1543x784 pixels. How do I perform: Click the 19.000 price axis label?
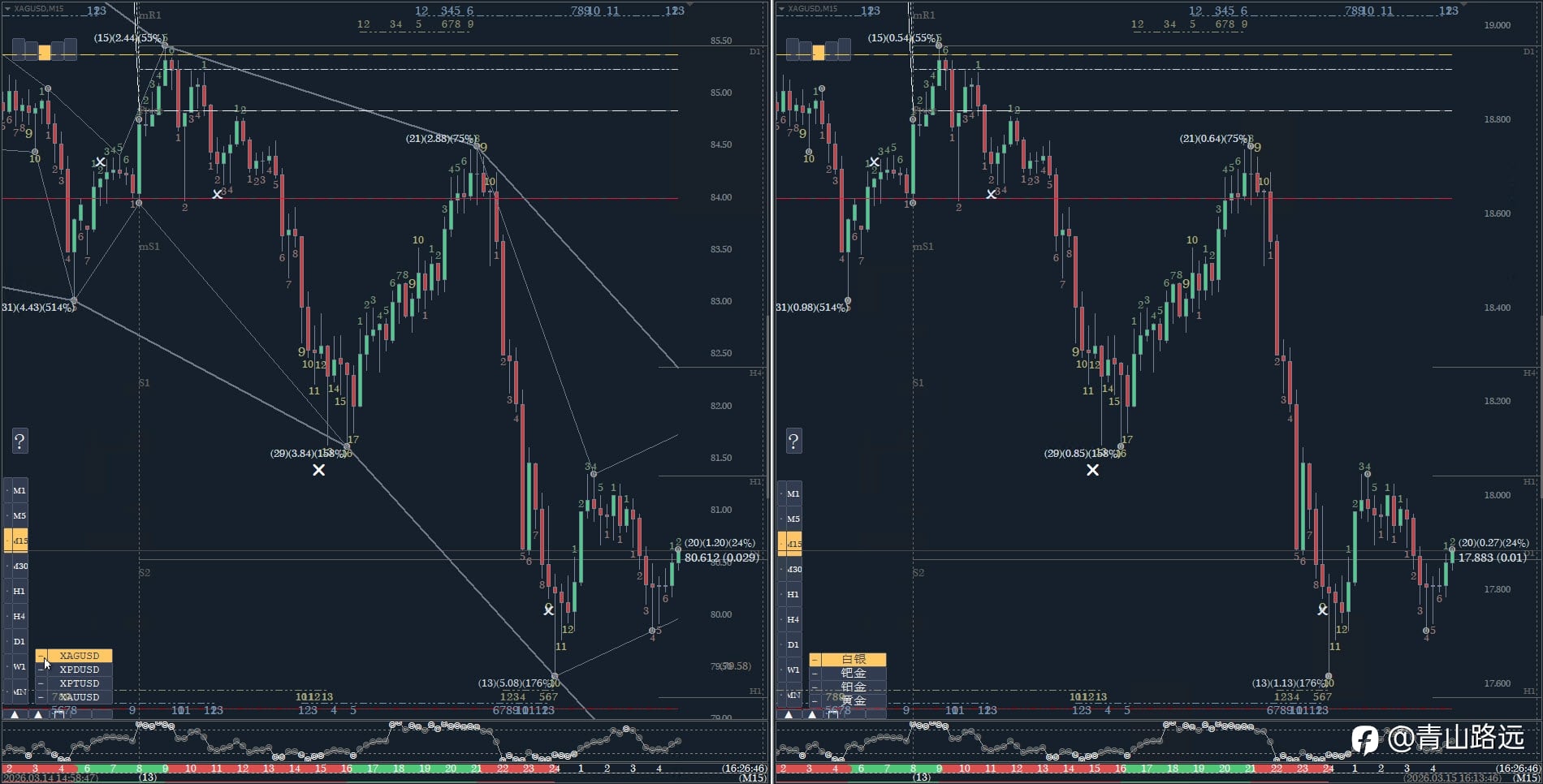[1498, 25]
